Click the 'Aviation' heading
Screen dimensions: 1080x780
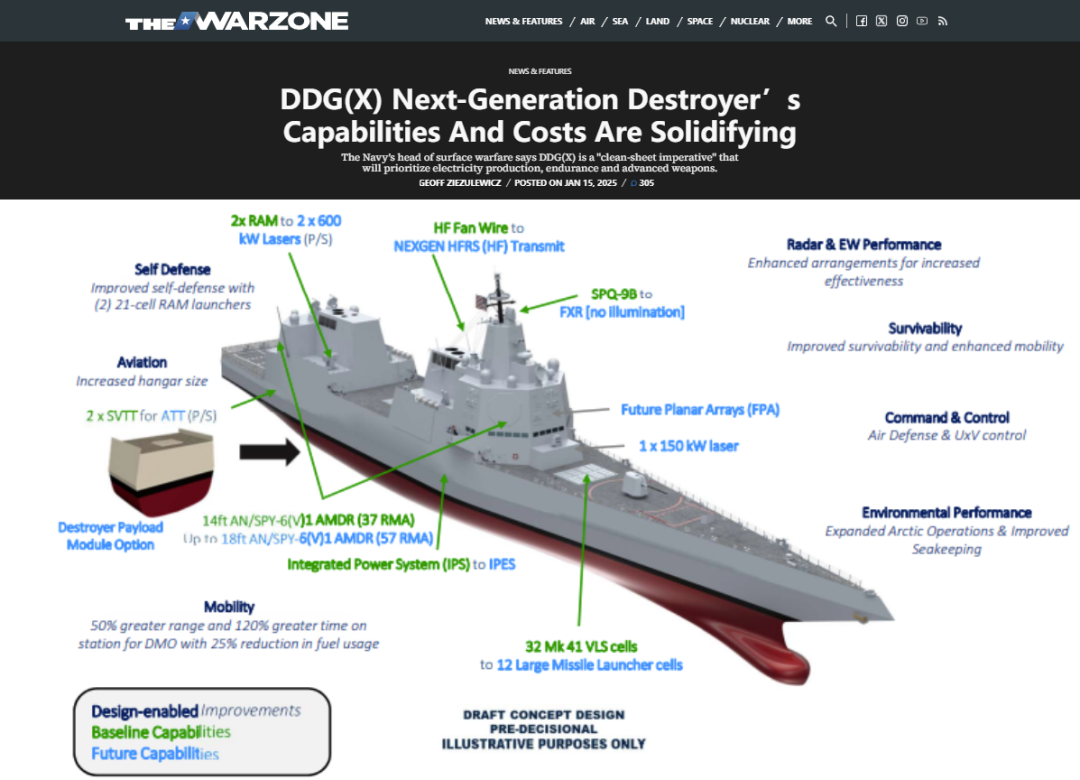point(142,362)
